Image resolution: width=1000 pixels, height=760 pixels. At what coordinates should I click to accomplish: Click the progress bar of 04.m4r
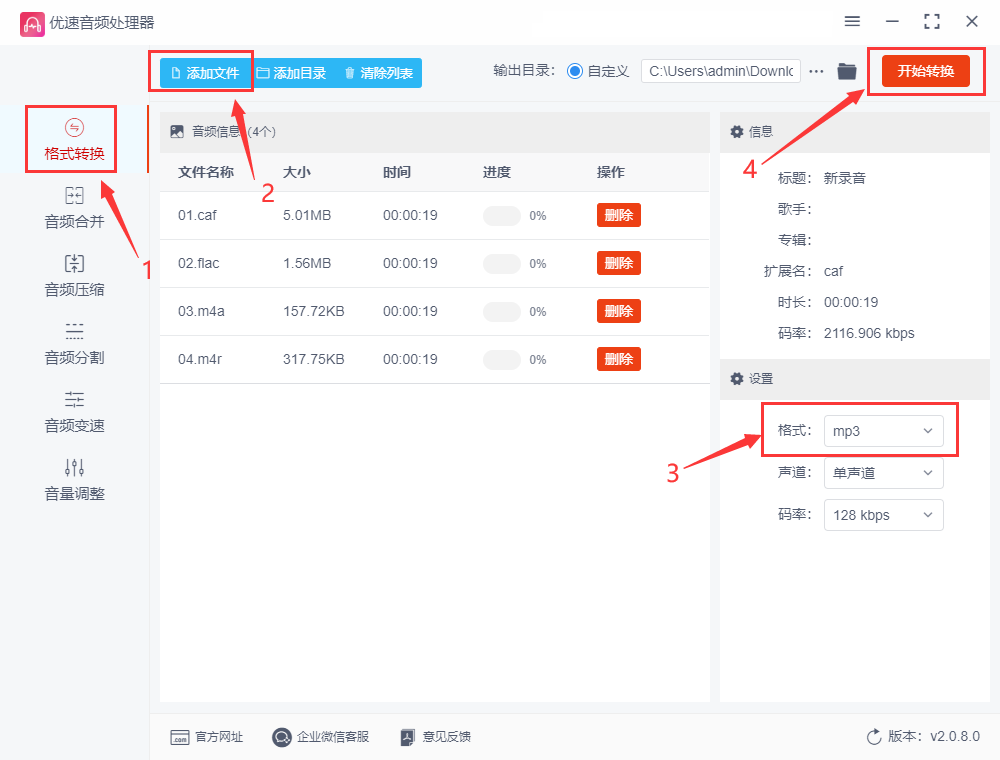tap(502, 360)
